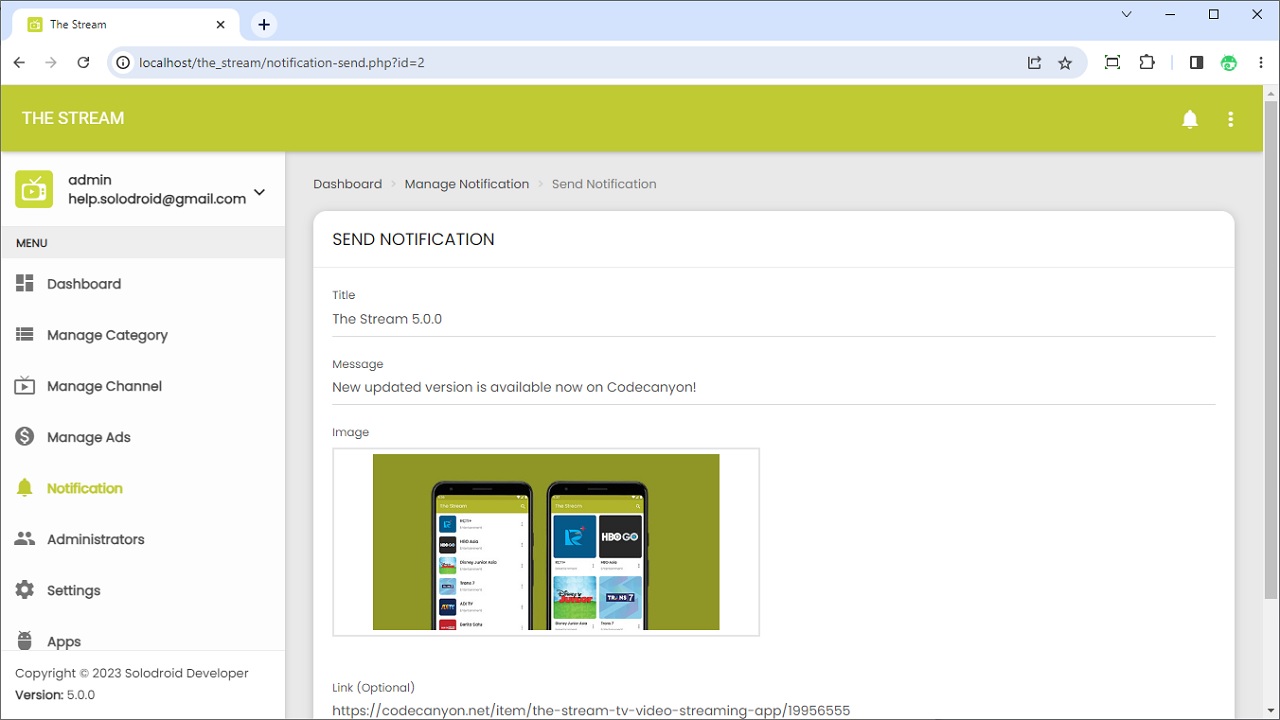Click the THE STREAM header title
The width and height of the screenshot is (1280, 720).
(x=73, y=118)
